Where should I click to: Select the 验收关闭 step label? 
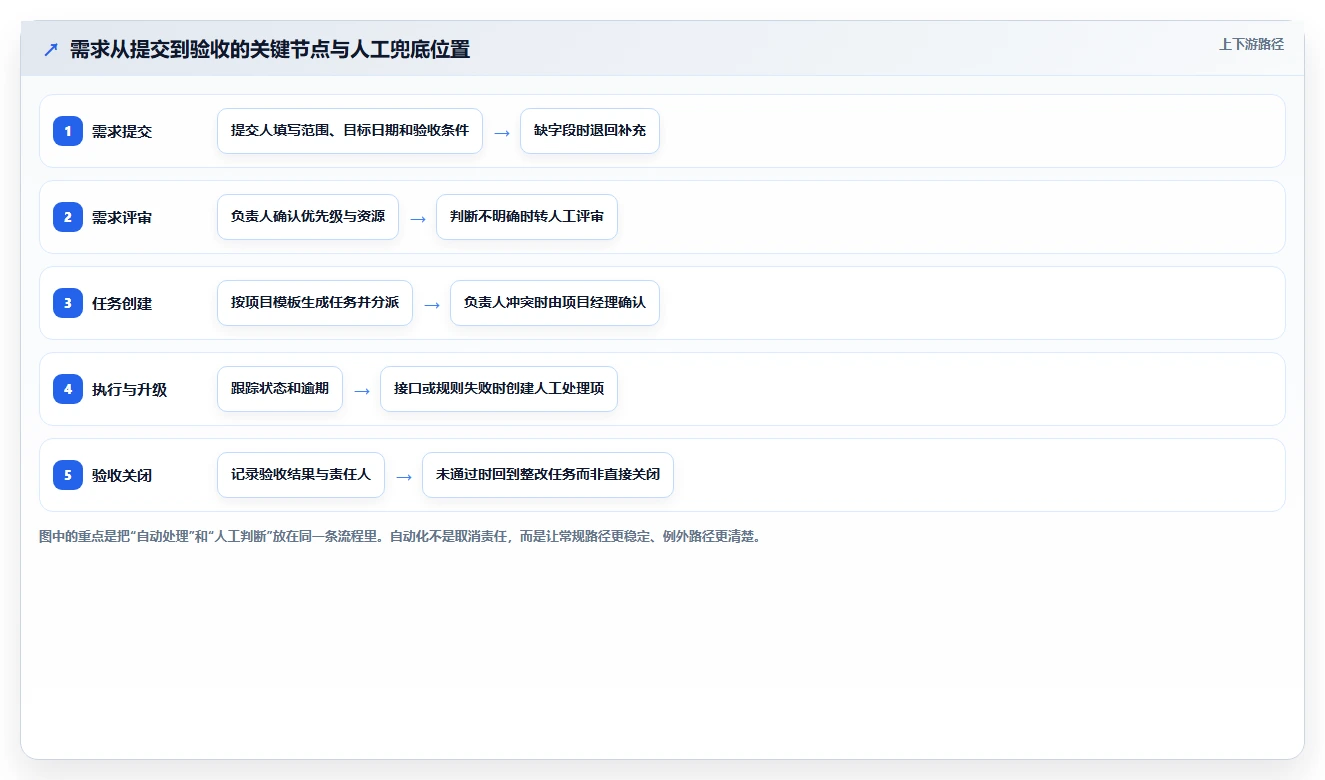(x=122, y=475)
